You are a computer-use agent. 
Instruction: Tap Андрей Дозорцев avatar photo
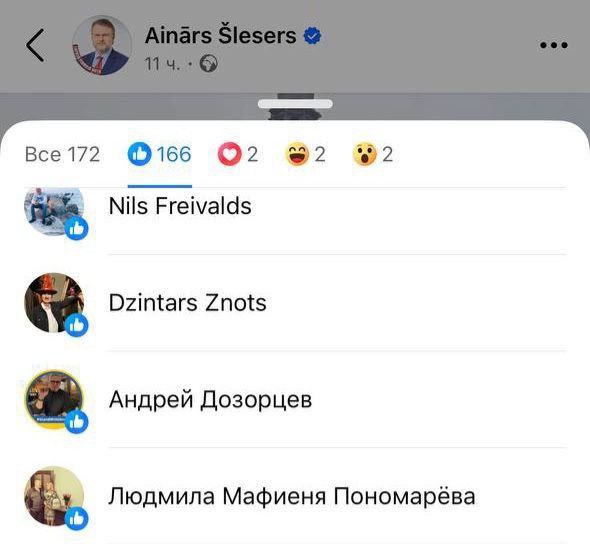pos(54,400)
